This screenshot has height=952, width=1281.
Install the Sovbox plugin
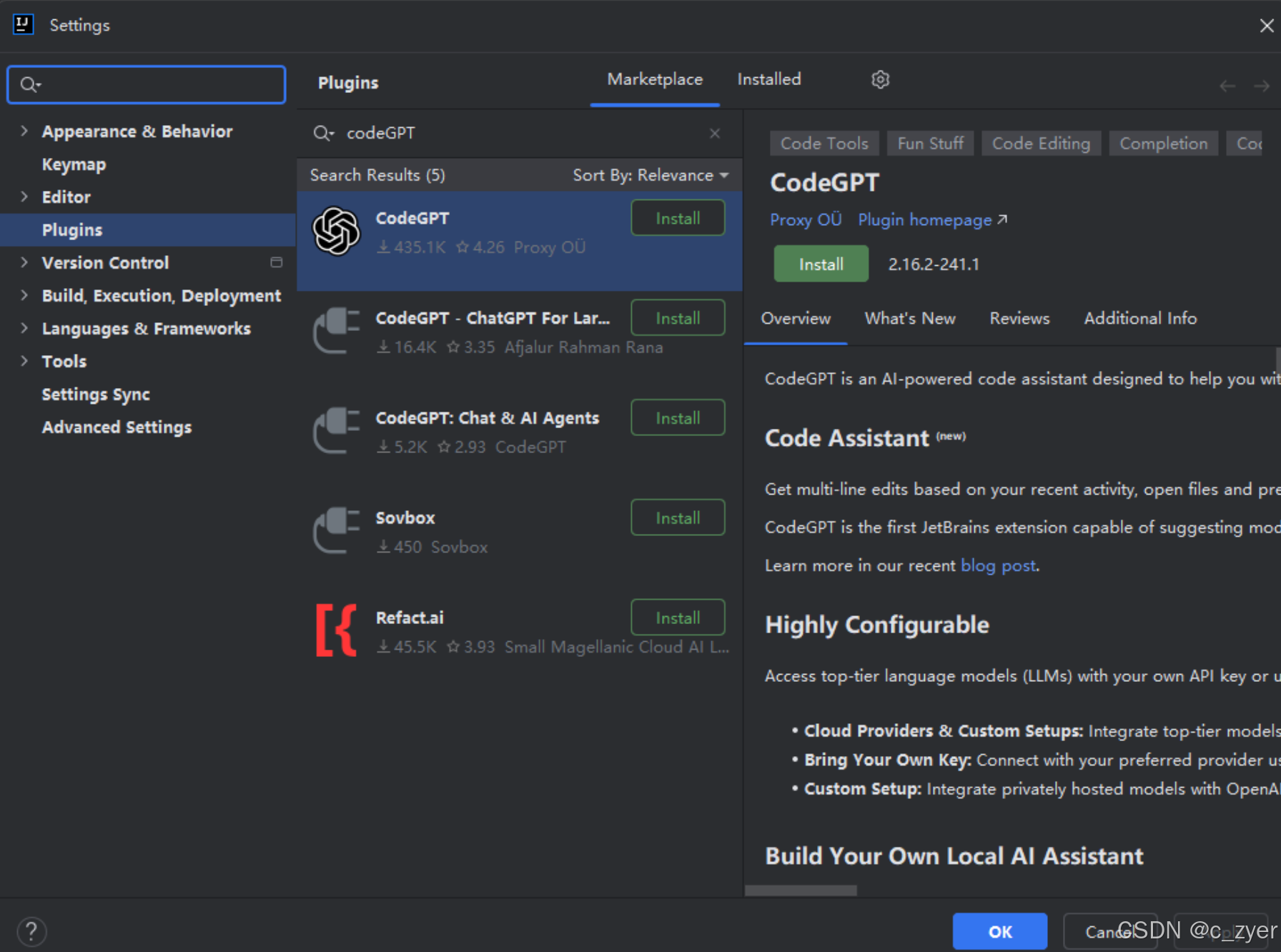[678, 518]
